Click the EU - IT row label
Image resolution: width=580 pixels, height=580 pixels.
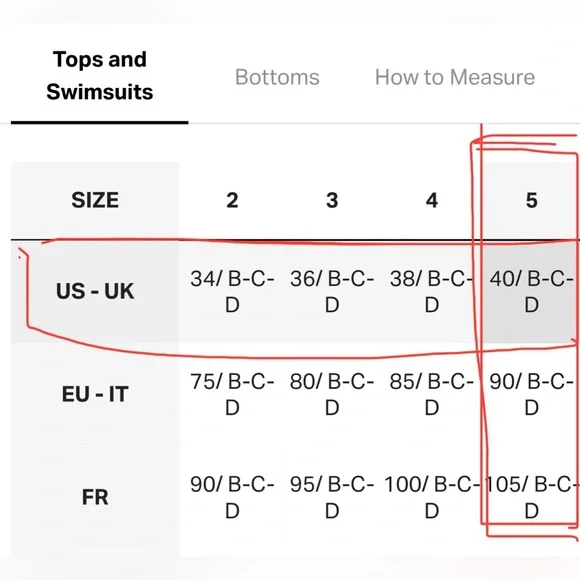pyautogui.click(x=95, y=394)
